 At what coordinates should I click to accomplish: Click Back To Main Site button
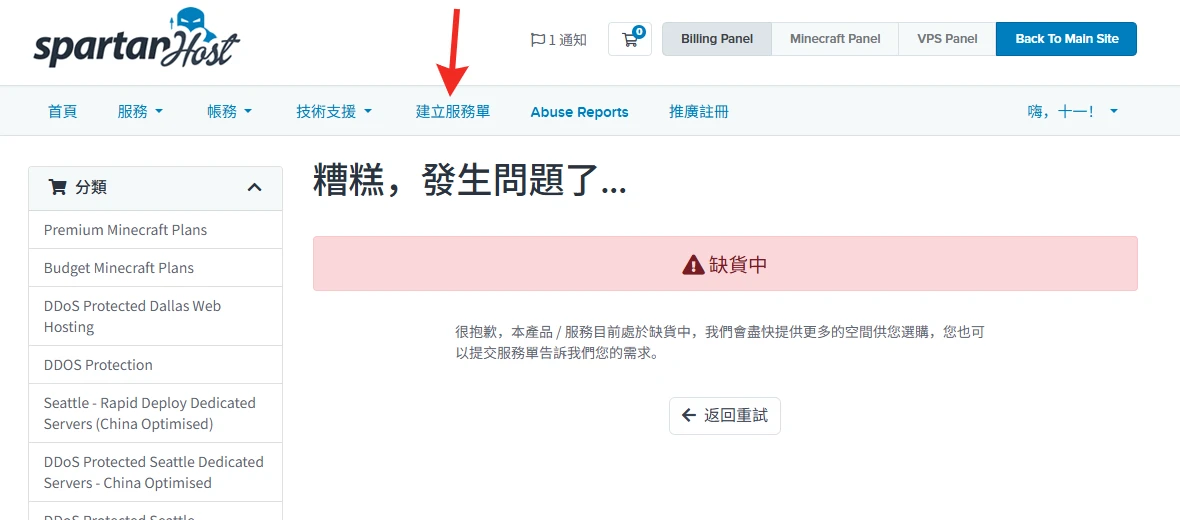click(1066, 39)
